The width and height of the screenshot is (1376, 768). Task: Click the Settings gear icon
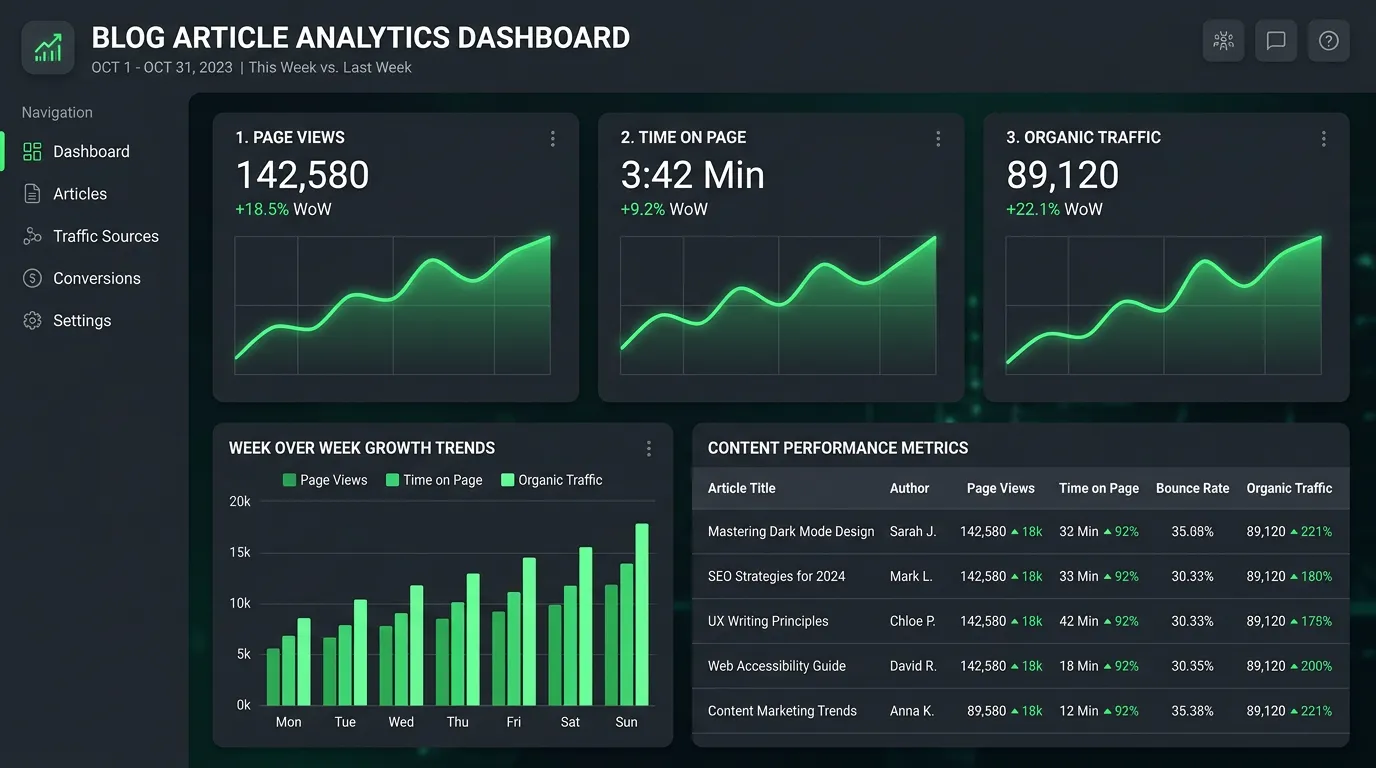click(x=32, y=320)
